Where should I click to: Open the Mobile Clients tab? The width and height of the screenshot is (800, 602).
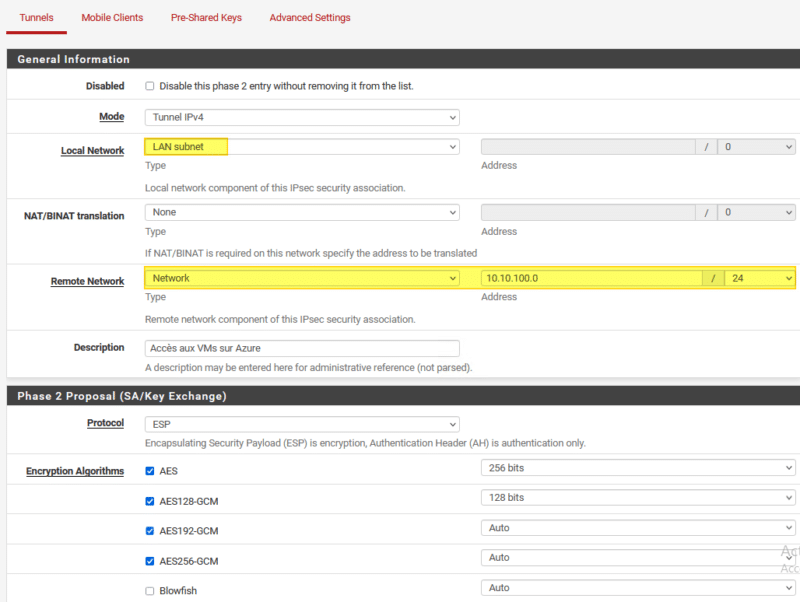[112, 18]
